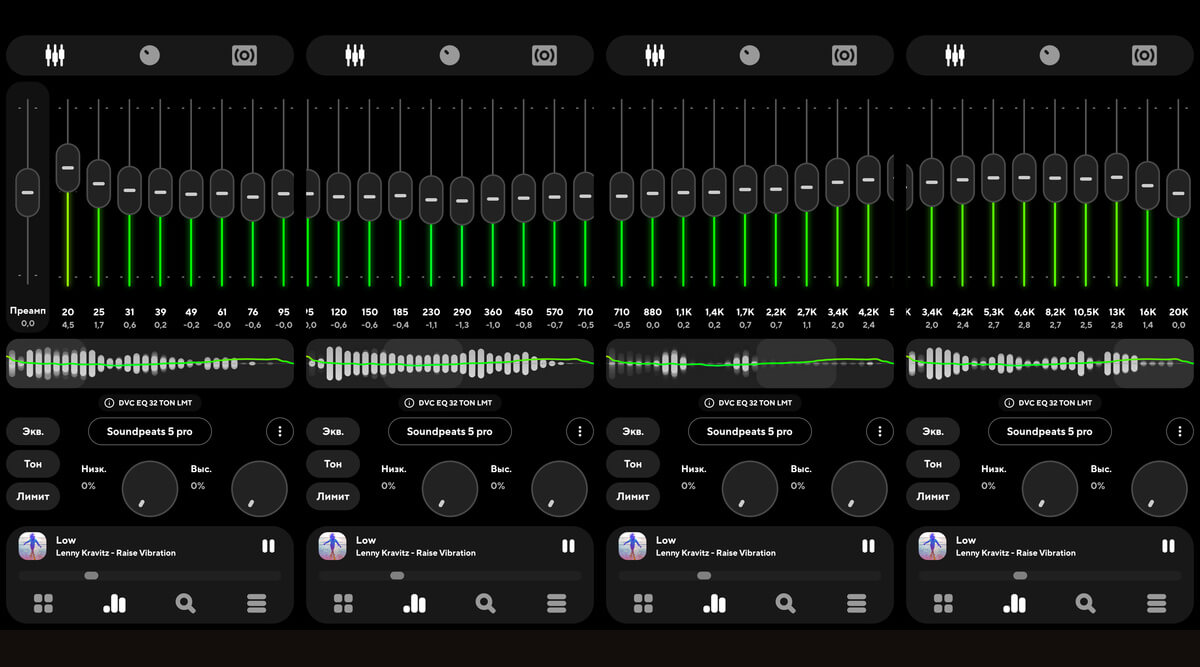Screen dimensions: 1200x667
Task: Open the track list icon in the bottom bar
Action: (256, 604)
